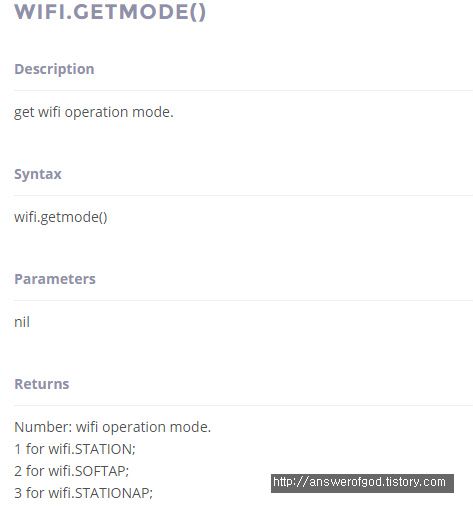This screenshot has height=508, width=473.
Task: Select the Syntax section heading
Action: [38, 174]
